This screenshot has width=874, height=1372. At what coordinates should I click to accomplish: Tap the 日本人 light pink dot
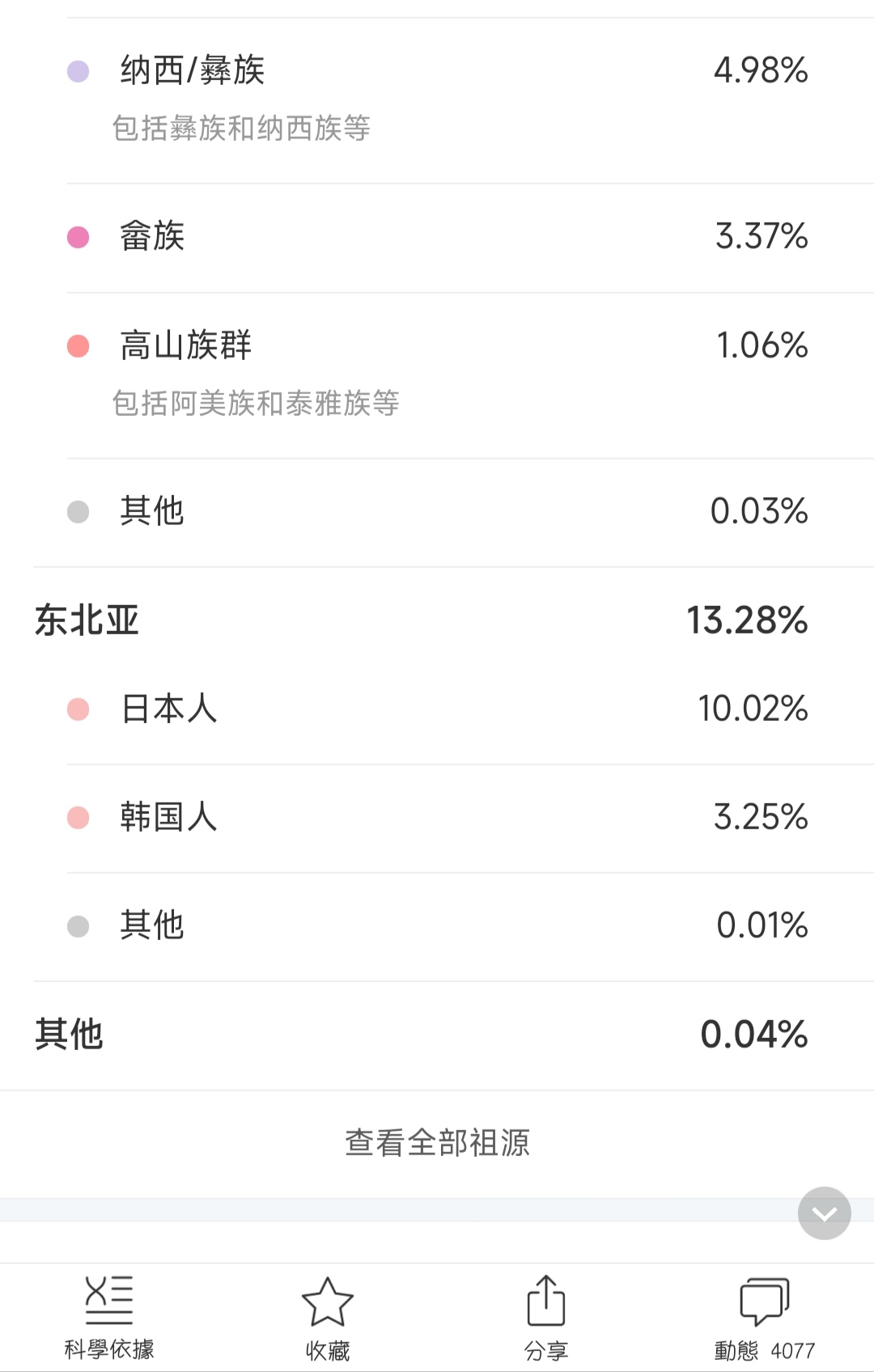[x=78, y=709]
